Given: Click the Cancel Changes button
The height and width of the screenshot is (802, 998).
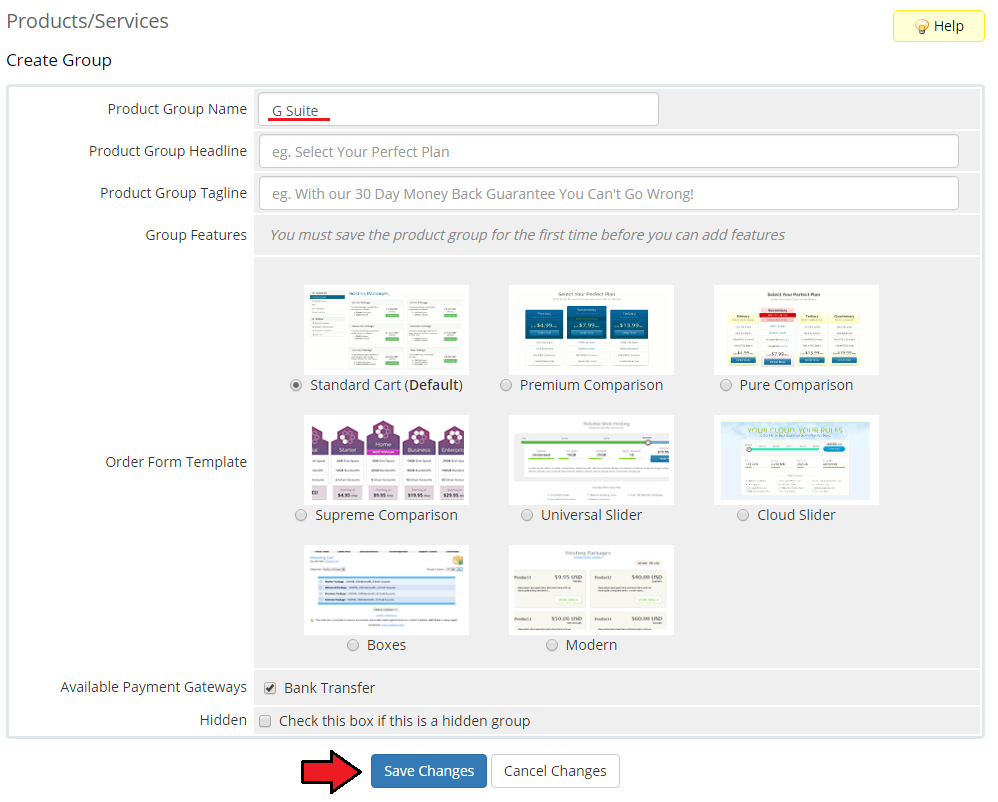Looking at the screenshot, I should pyautogui.click(x=555, y=771).
